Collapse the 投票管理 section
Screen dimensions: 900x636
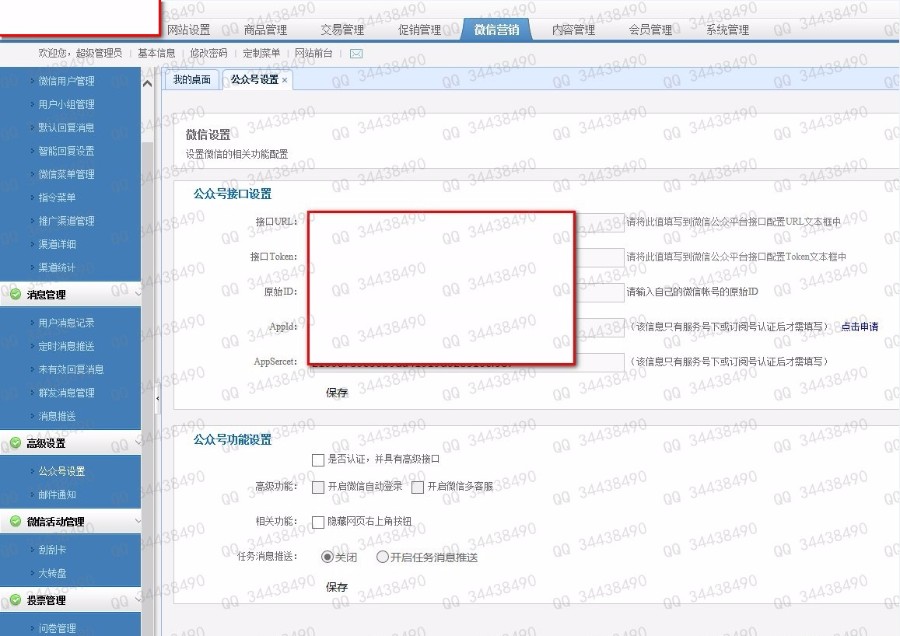pos(137,599)
